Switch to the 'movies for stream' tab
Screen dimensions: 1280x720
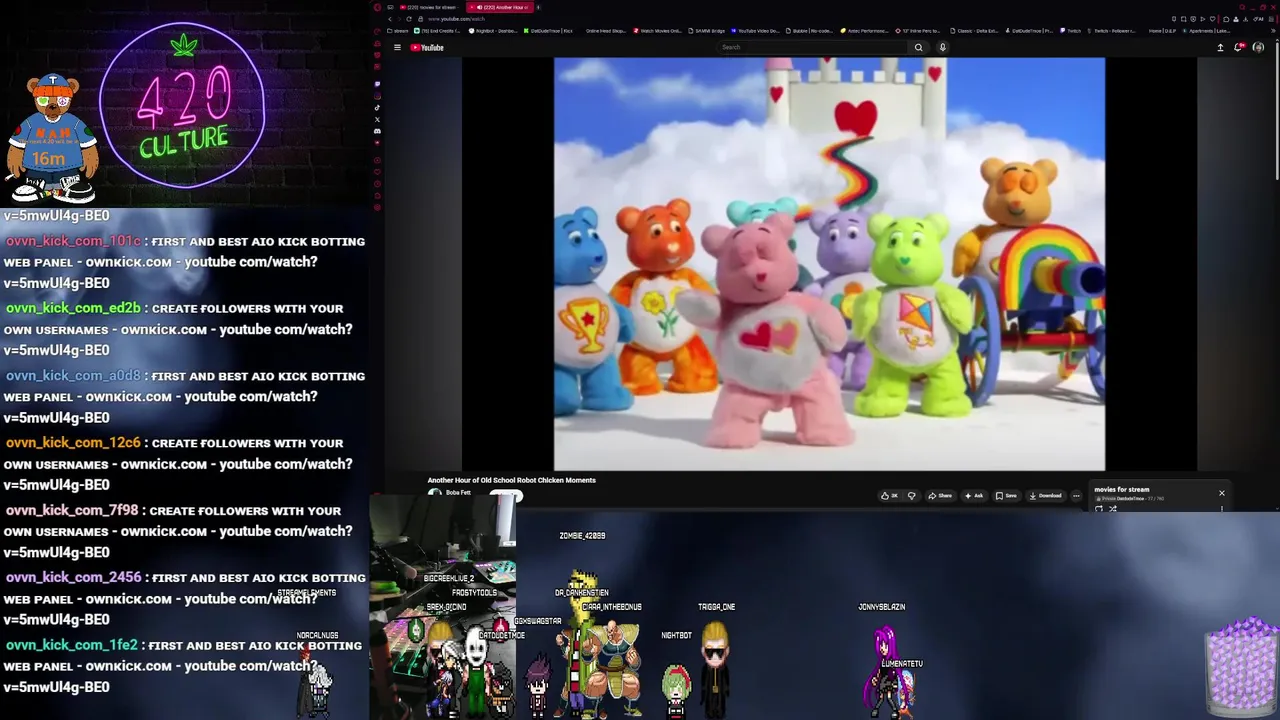(428, 7)
